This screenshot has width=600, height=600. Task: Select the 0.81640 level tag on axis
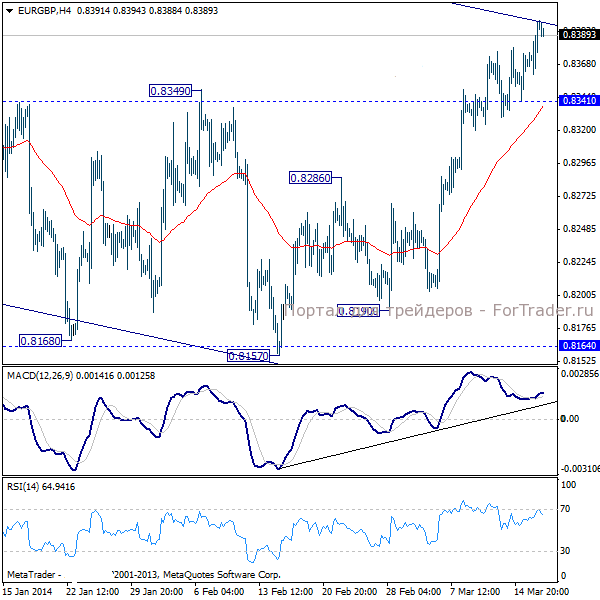[x=578, y=345]
